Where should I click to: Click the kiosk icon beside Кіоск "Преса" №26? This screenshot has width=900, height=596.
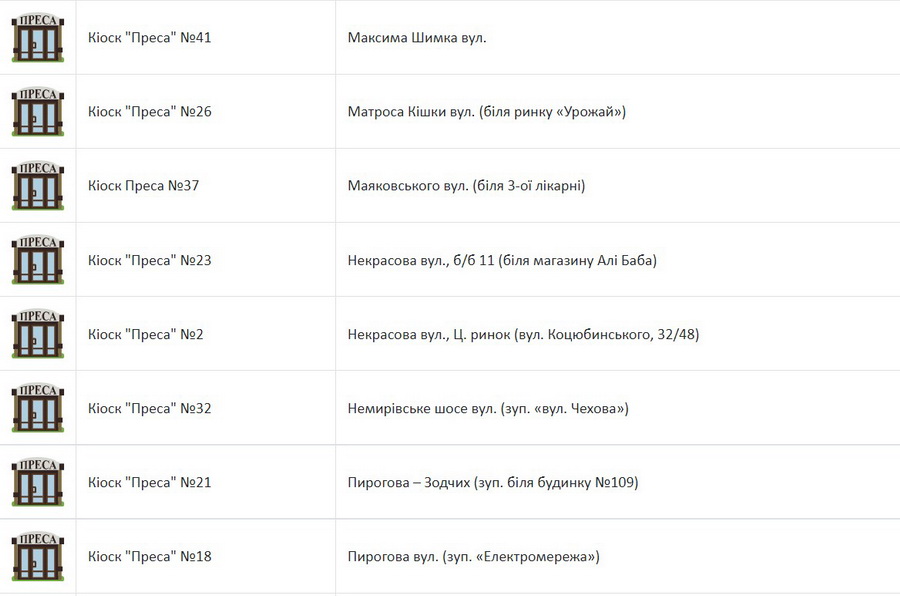[x=38, y=112]
